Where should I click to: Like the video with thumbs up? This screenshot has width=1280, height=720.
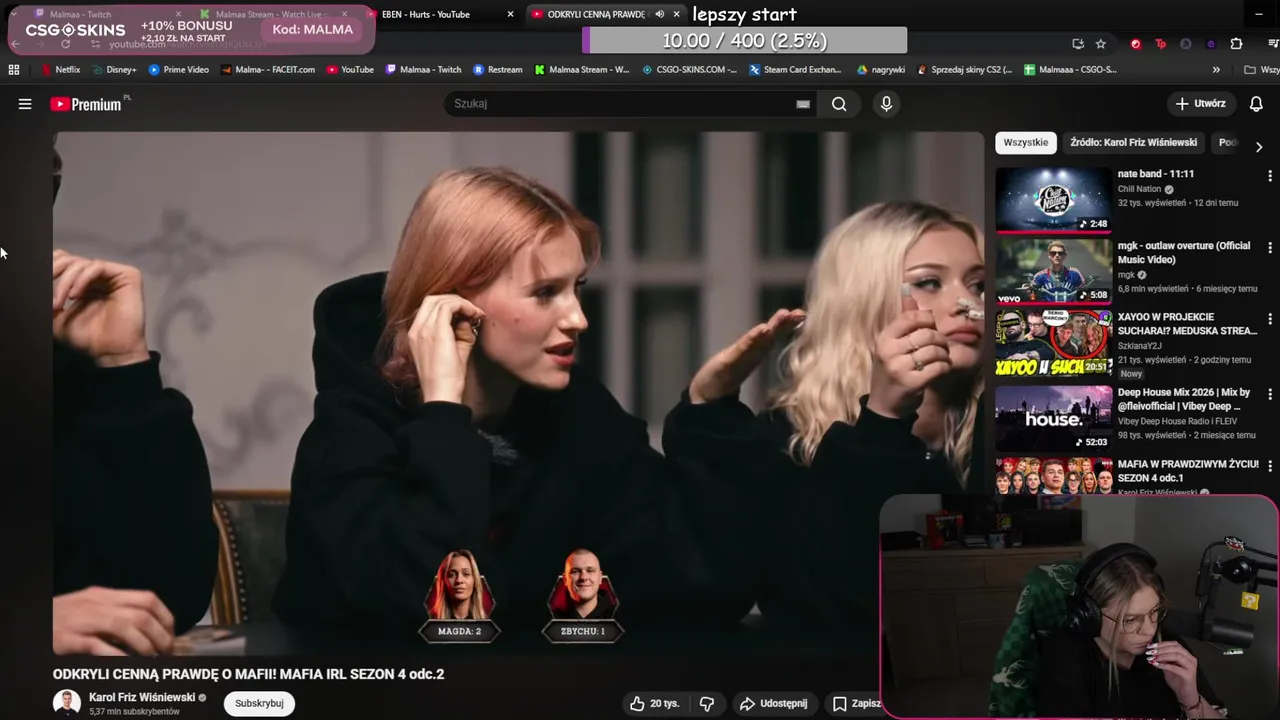point(654,704)
